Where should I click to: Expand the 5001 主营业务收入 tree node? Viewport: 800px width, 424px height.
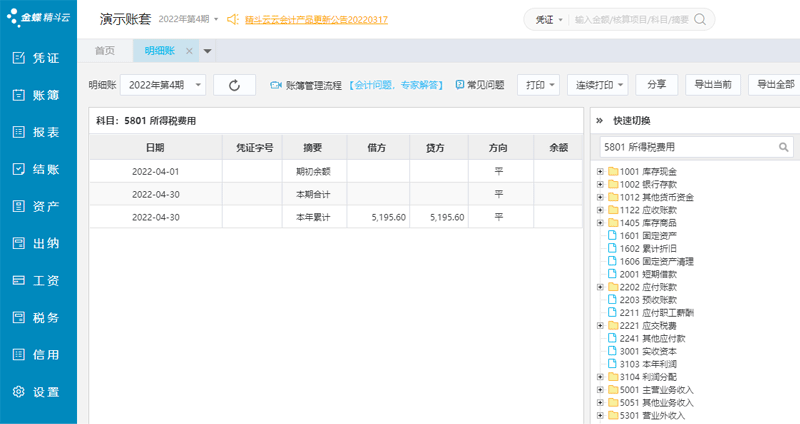point(600,389)
